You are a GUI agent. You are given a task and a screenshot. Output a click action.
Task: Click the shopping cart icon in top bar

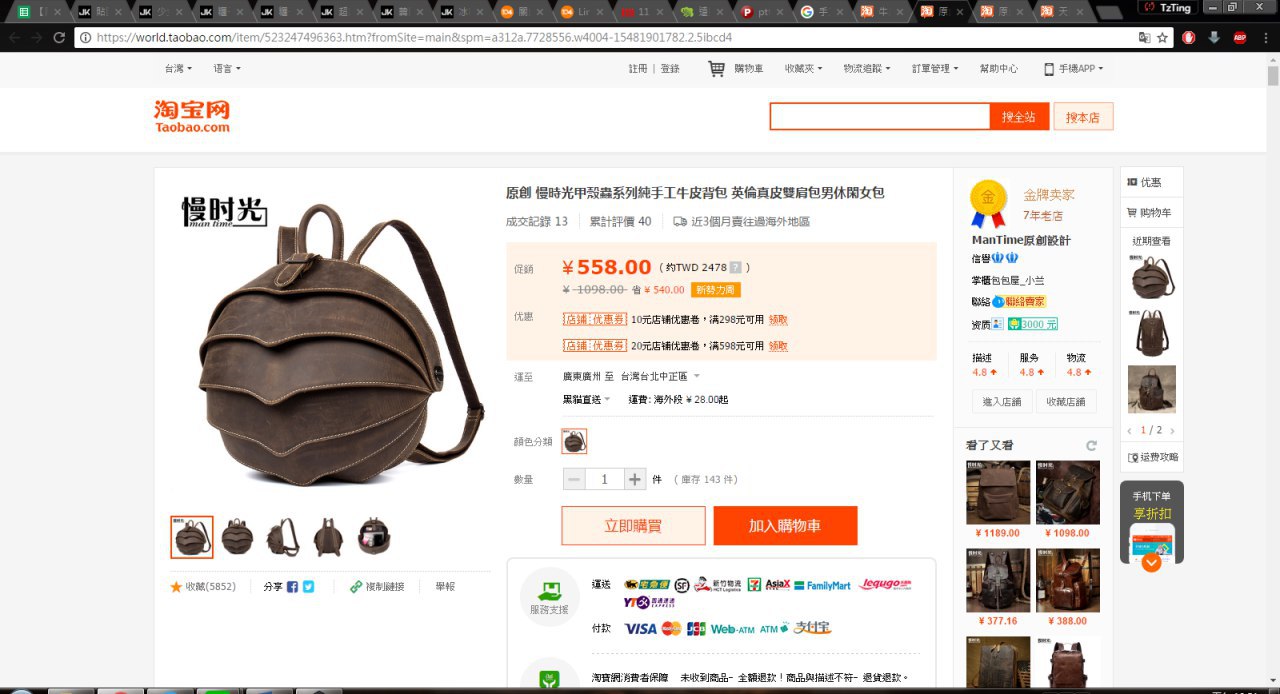tap(716, 69)
